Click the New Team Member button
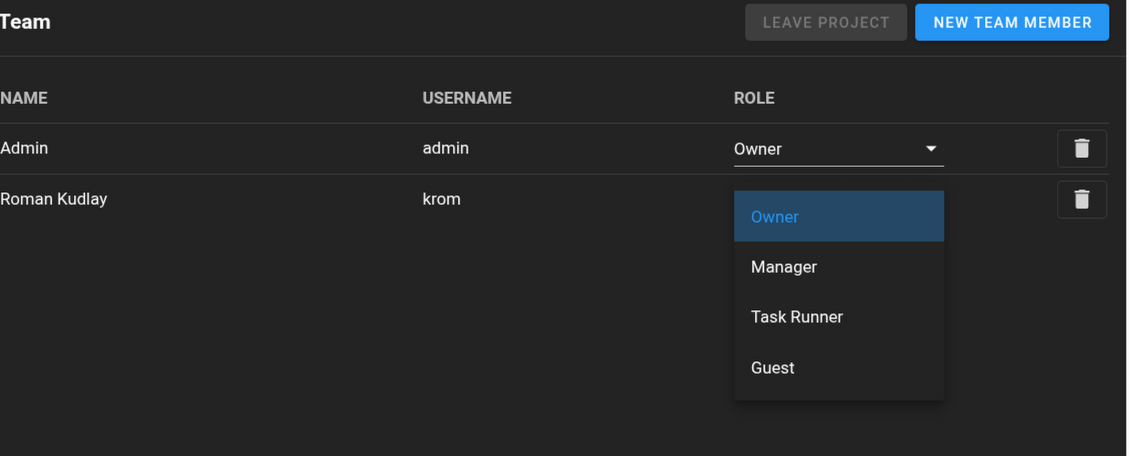This screenshot has height=456, width=1130. [x=1011, y=22]
